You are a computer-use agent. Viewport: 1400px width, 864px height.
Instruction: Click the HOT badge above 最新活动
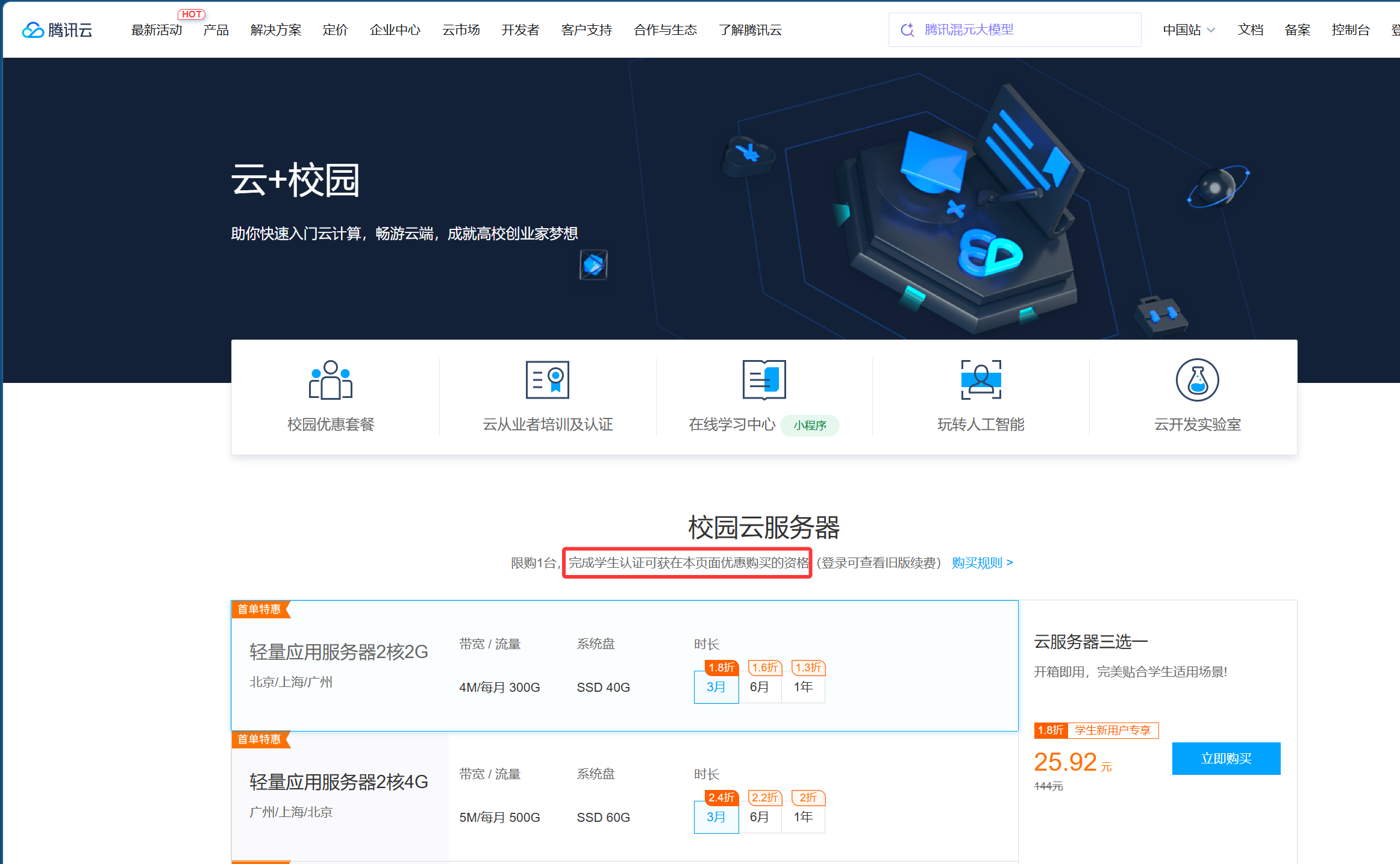tap(192, 14)
